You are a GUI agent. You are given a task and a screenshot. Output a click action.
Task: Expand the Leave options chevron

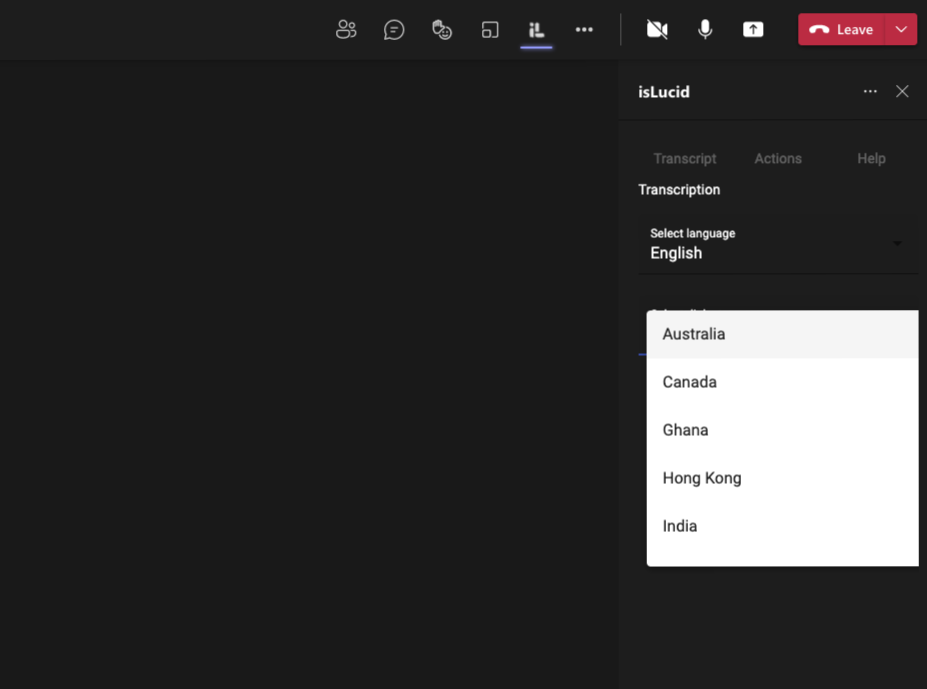pyautogui.click(x=901, y=30)
